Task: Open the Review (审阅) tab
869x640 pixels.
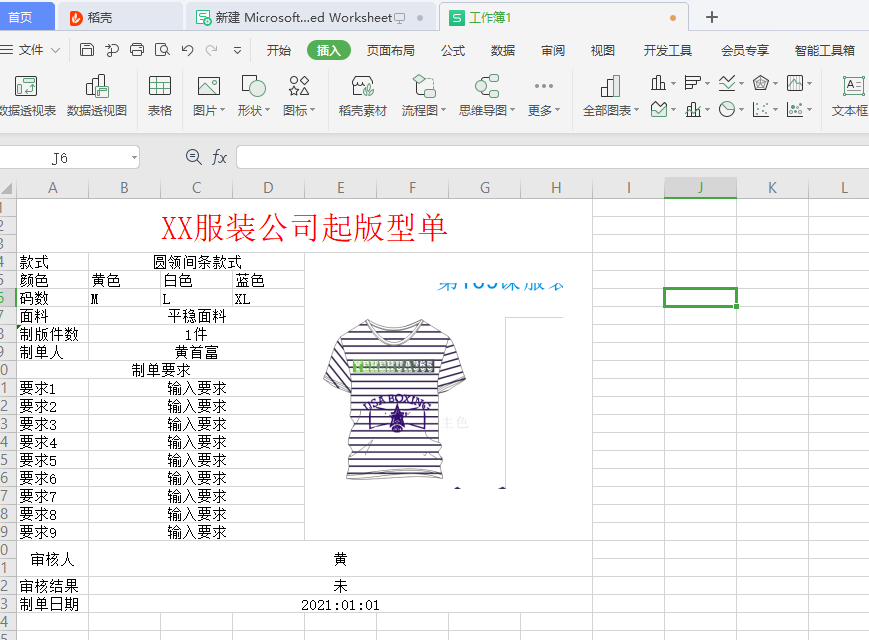Action: [553, 50]
